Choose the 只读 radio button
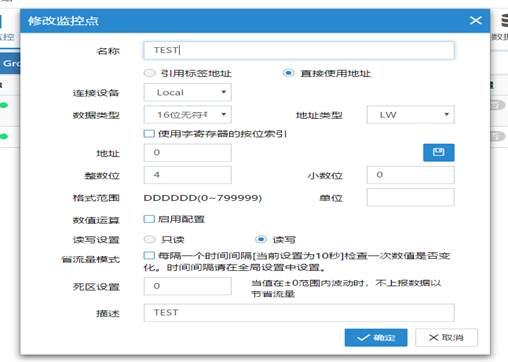The width and height of the screenshot is (508, 362). (149, 239)
